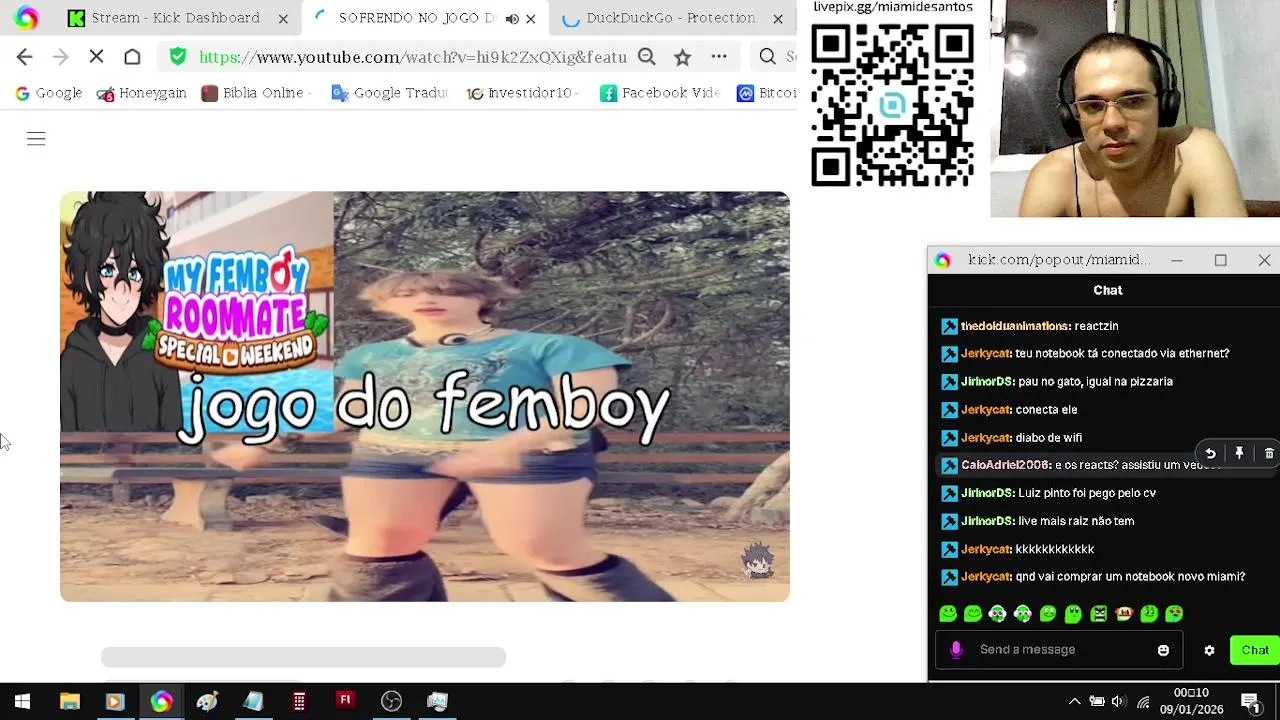Open the browser logo menu at top-left
This screenshot has height=720, width=1280.
point(26,18)
